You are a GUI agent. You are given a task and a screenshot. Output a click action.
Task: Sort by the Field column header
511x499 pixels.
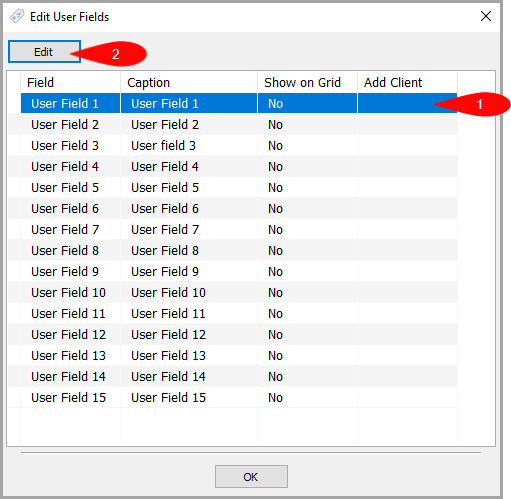click(x=70, y=82)
